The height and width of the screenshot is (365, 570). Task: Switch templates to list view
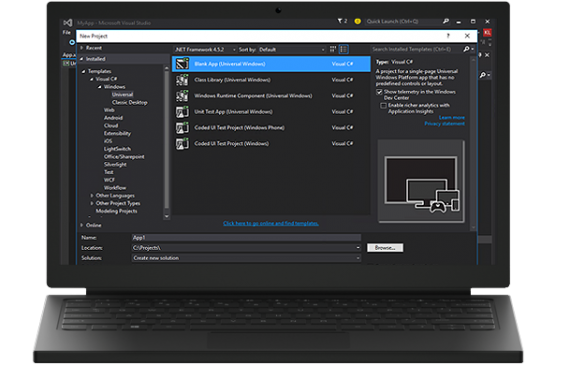pyautogui.click(x=344, y=49)
